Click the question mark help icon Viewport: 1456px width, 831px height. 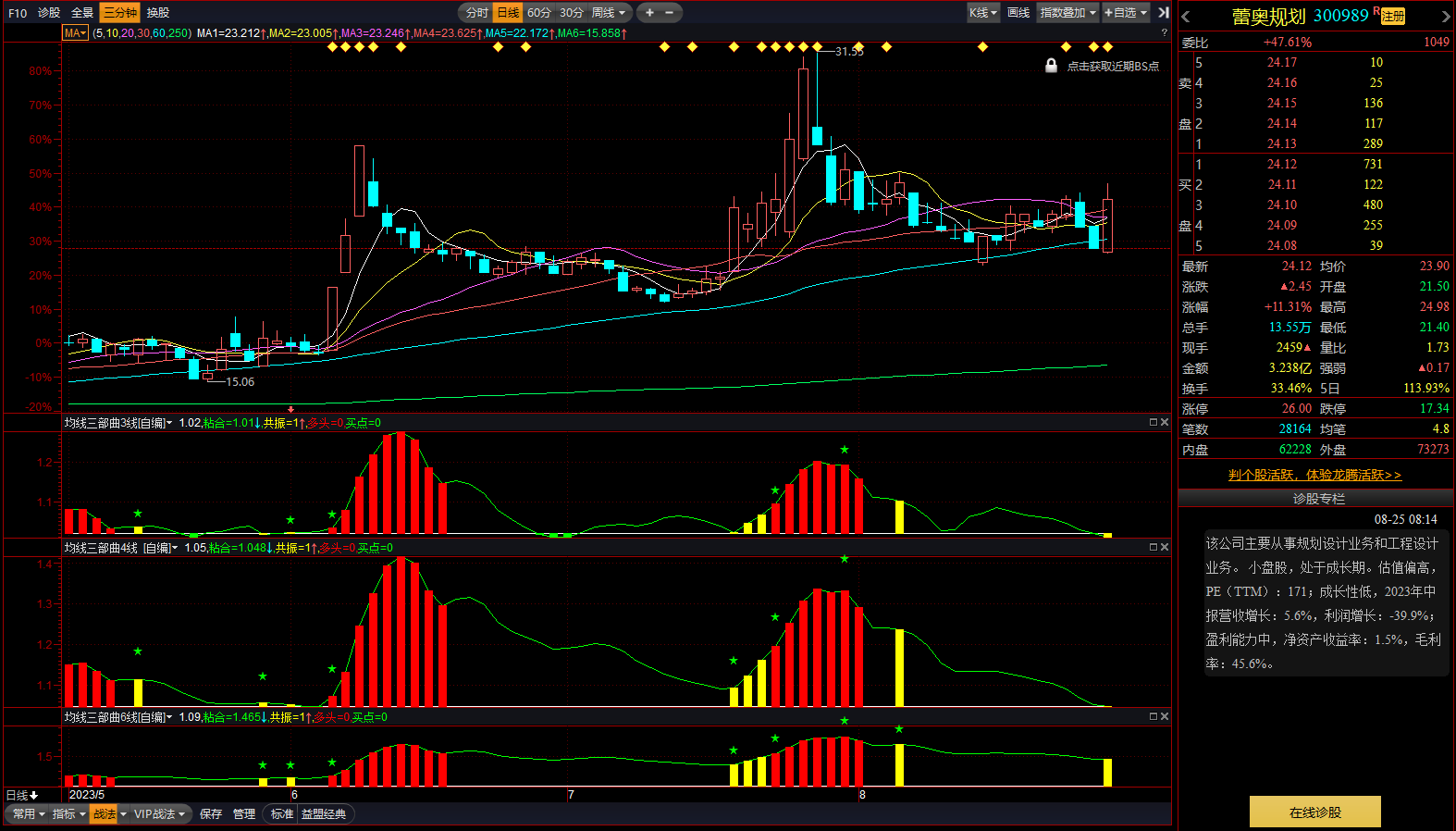(x=1164, y=32)
